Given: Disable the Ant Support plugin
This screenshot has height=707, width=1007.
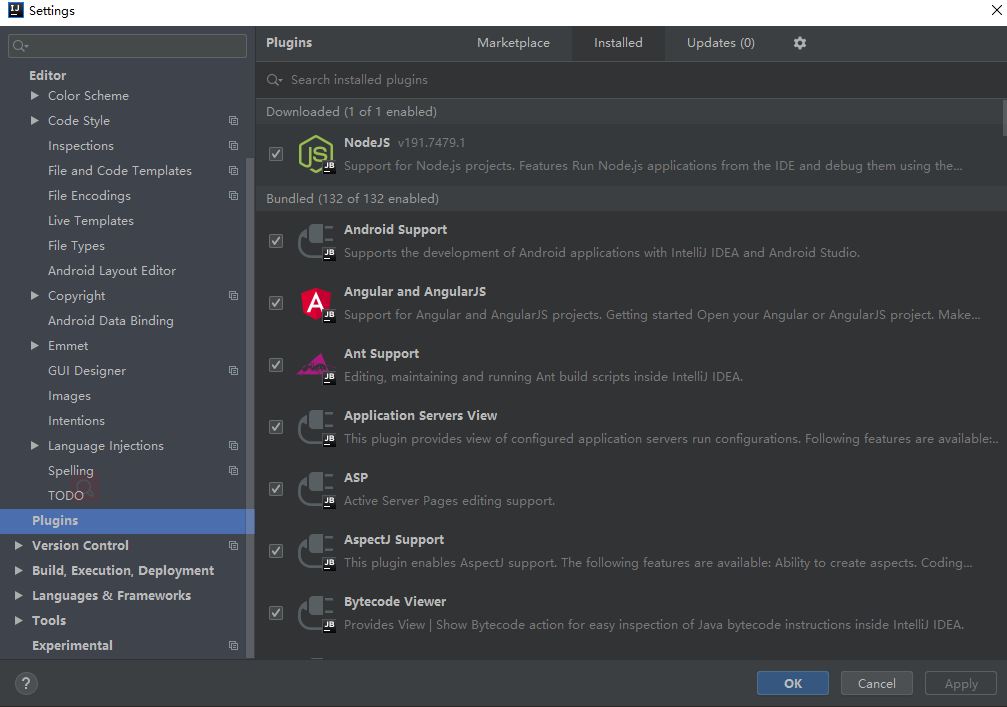Looking at the screenshot, I should (x=276, y=365).
